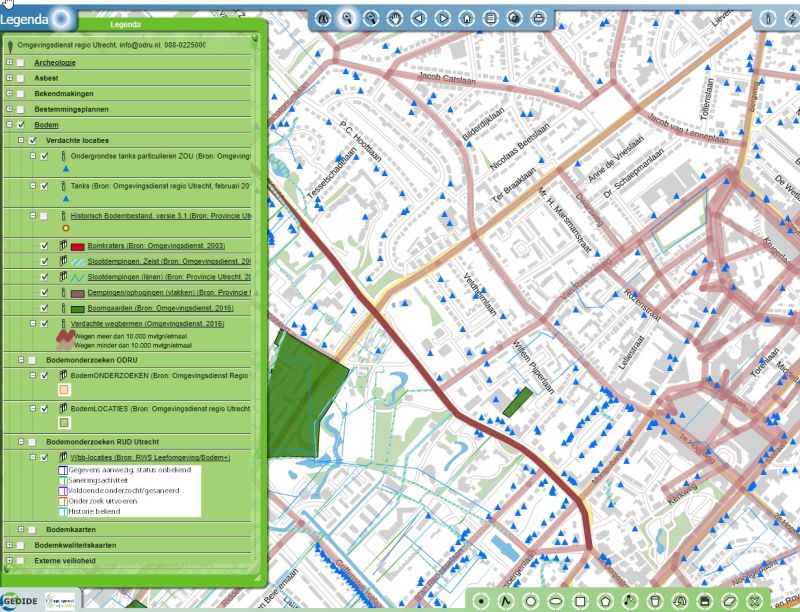Open the Archeologie layer link
Image resolution: width=800 pixels, height=612 pixels.
(55, 63)
